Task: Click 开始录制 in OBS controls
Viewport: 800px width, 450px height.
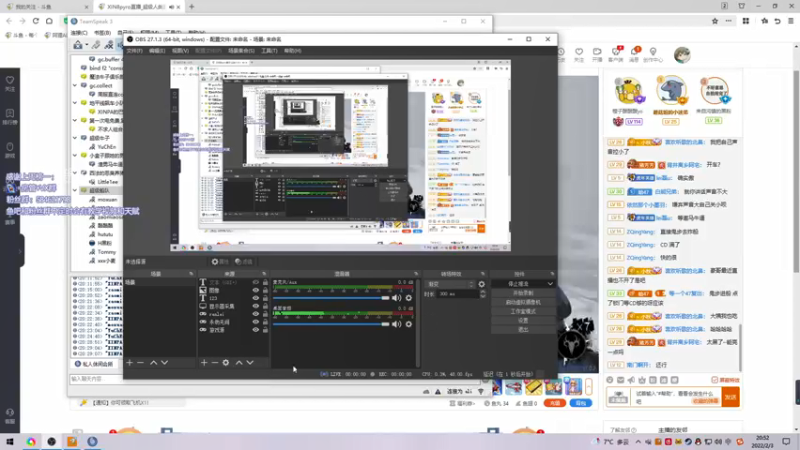Action: click(x=523, y=293)
